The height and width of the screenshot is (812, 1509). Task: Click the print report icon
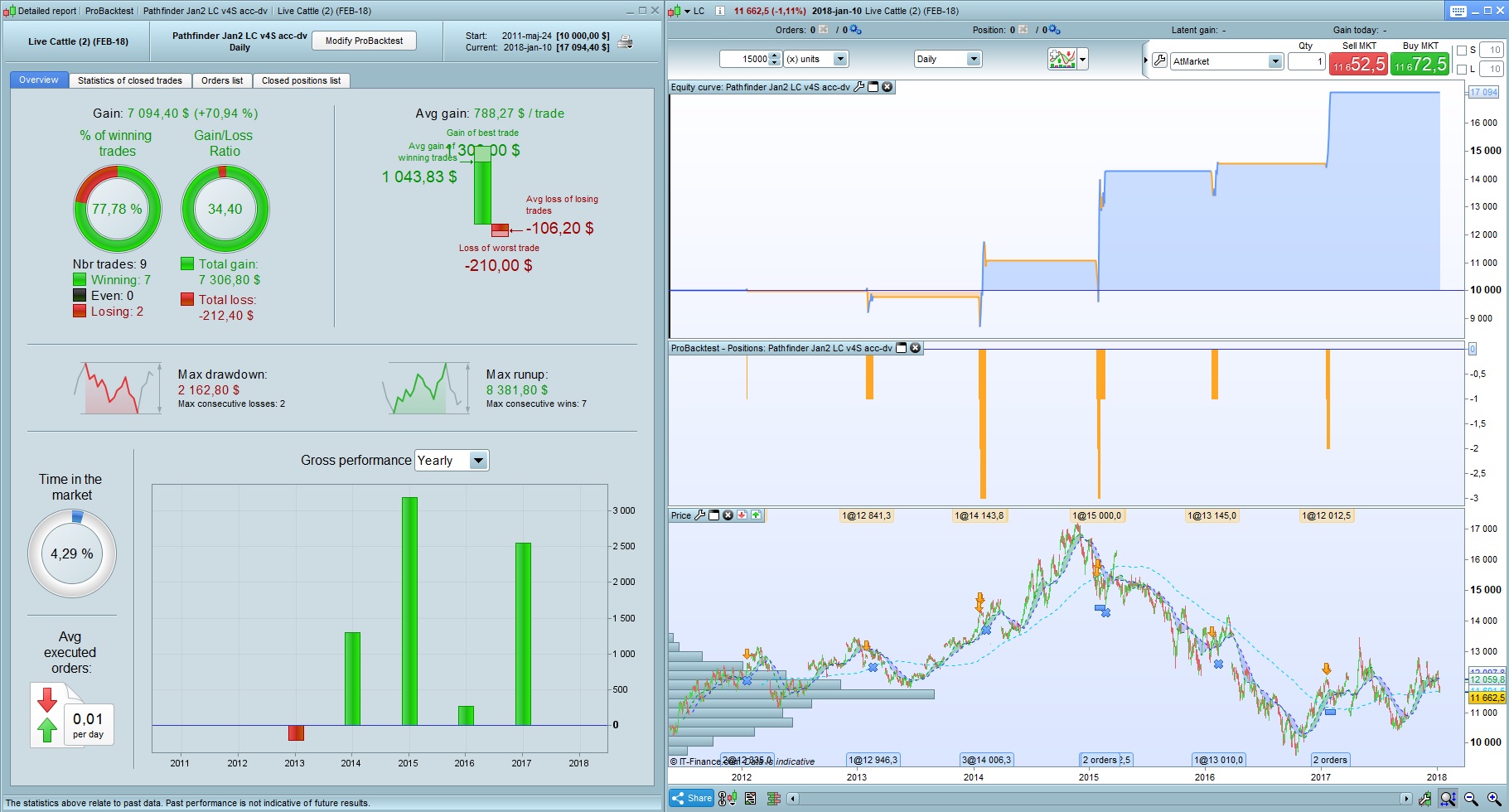(x=626, y=41)
